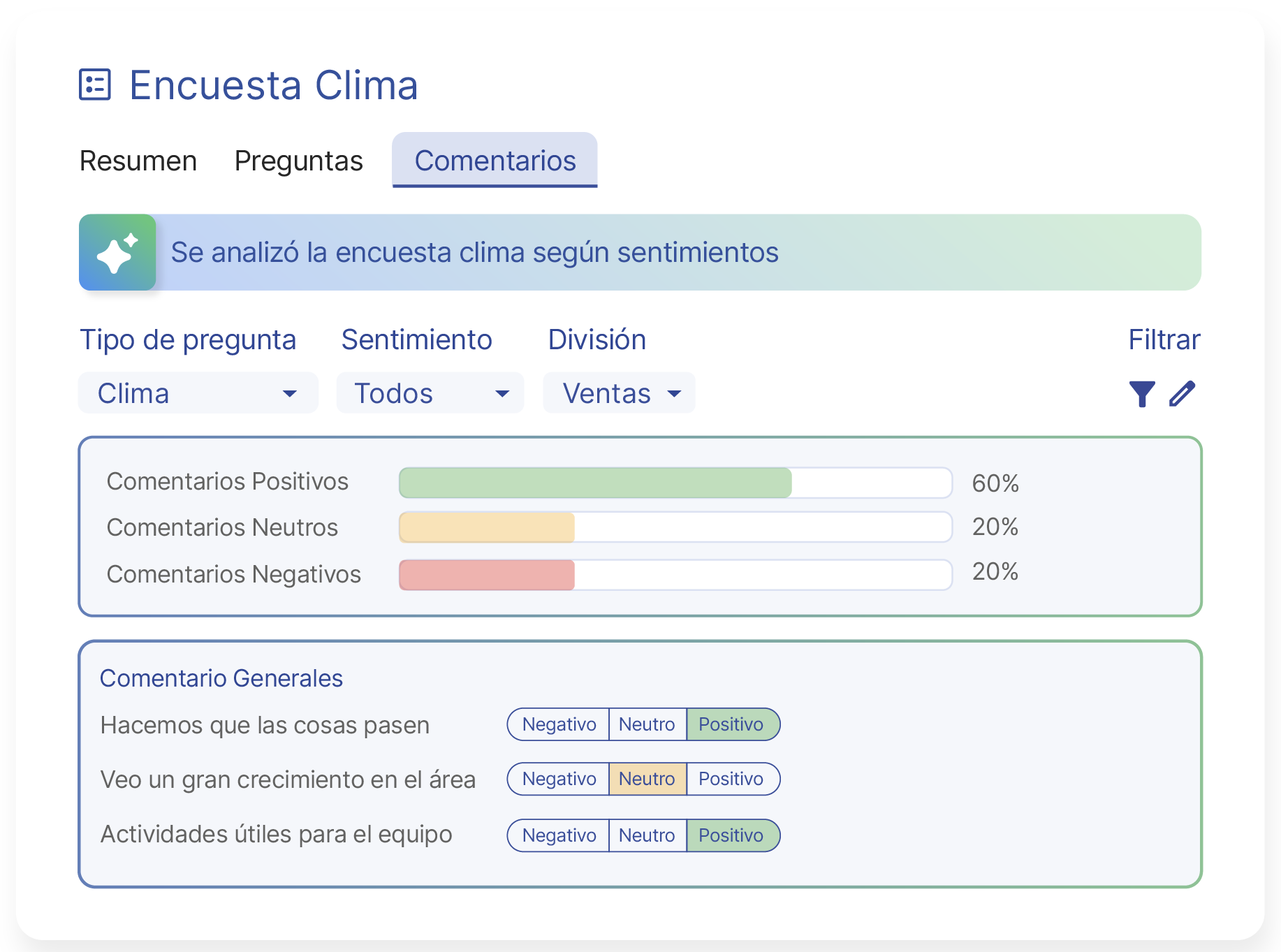This screenshot has width=1281, height=952.
Task: Select the Positivo label for 'Hacemos que las cosas pasen'
Action: [732, 724]
